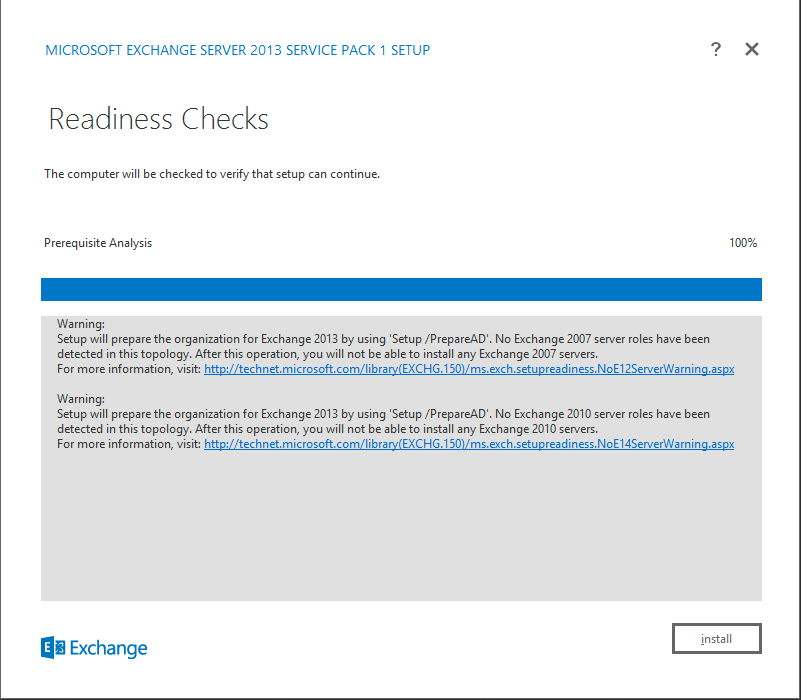Viewport: 801px width, 700px height.
Task: Click the Exchange logo icon
Action: tap(53, 647)
